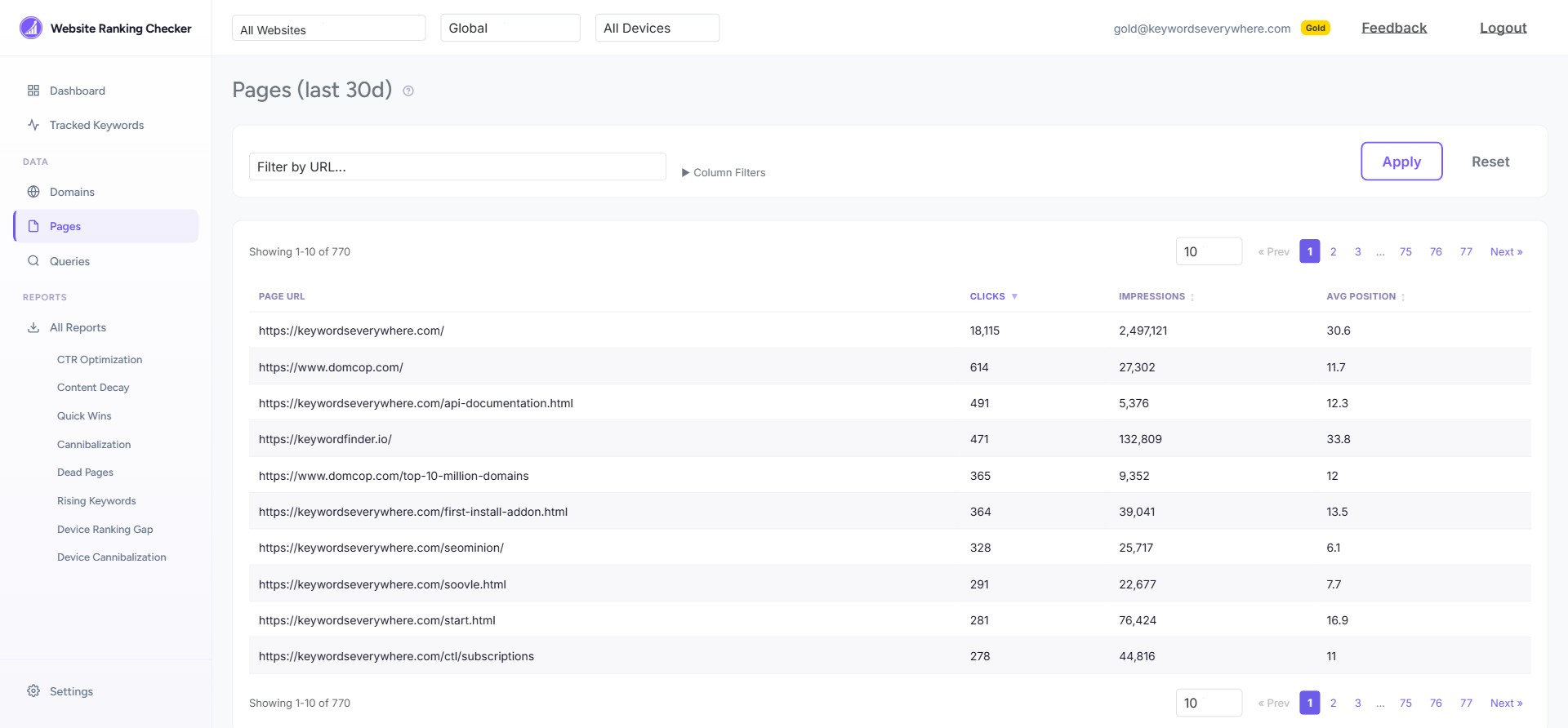Jump to page 77 in bottom pagination
The width and height of the screenshot is (1568, 728).
(x=1467, y=703)
